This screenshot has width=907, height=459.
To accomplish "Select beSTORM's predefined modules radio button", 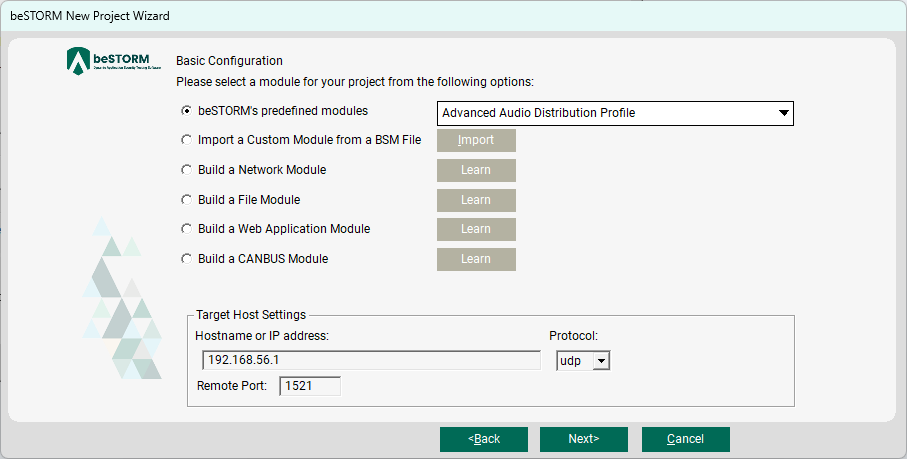I will click(186, 111).
